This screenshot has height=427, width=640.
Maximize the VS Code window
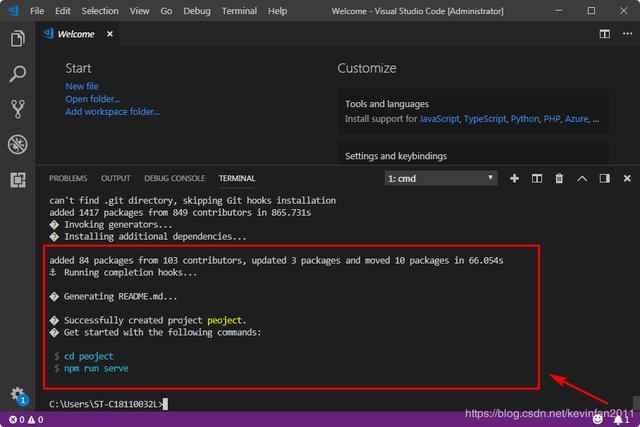[591, 11]
